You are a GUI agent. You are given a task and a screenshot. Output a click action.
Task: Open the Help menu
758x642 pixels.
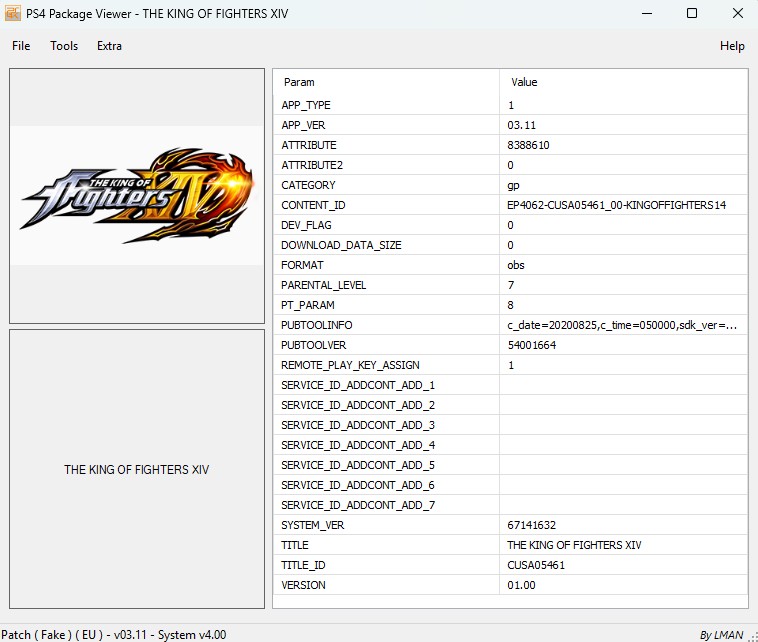click(732, 46)
